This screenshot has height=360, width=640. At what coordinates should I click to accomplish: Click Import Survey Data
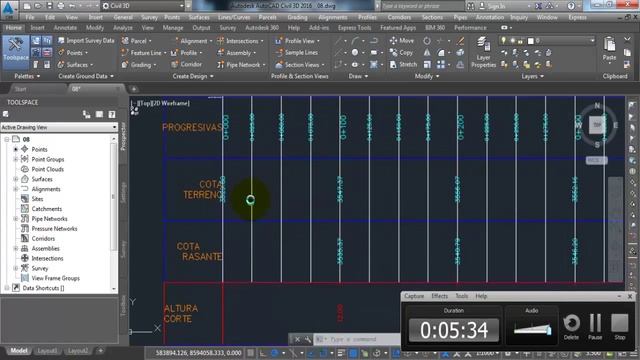point(86,40)
